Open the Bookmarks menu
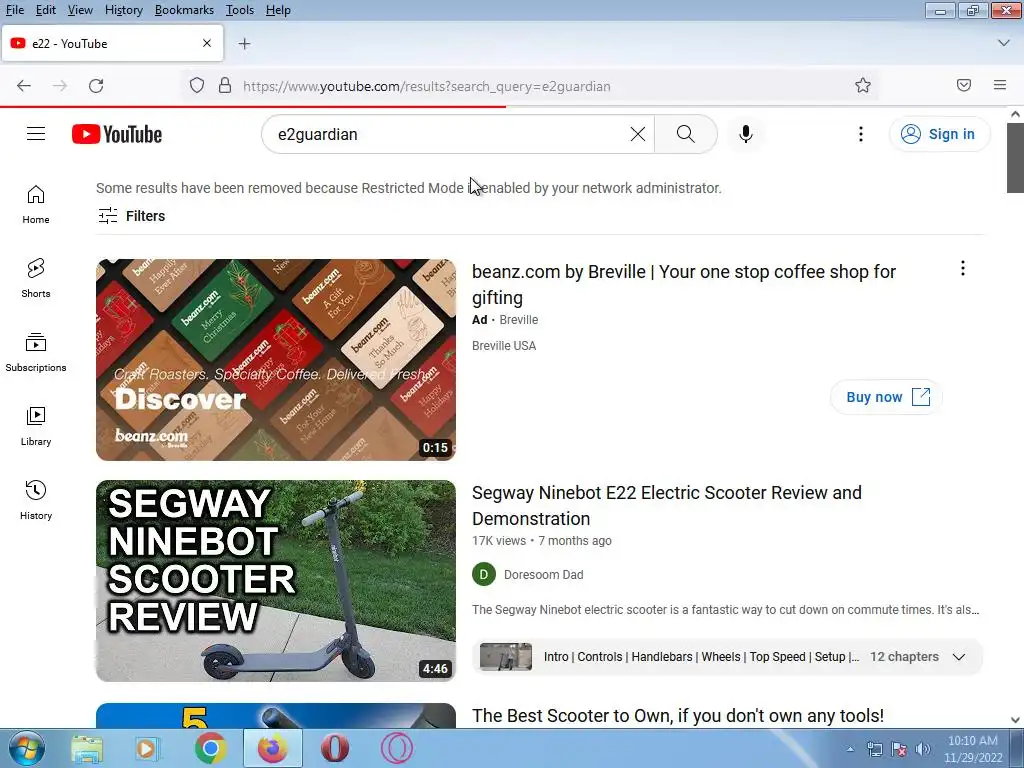This screenshot has height=768, width=1024. [x=184, y=10]
